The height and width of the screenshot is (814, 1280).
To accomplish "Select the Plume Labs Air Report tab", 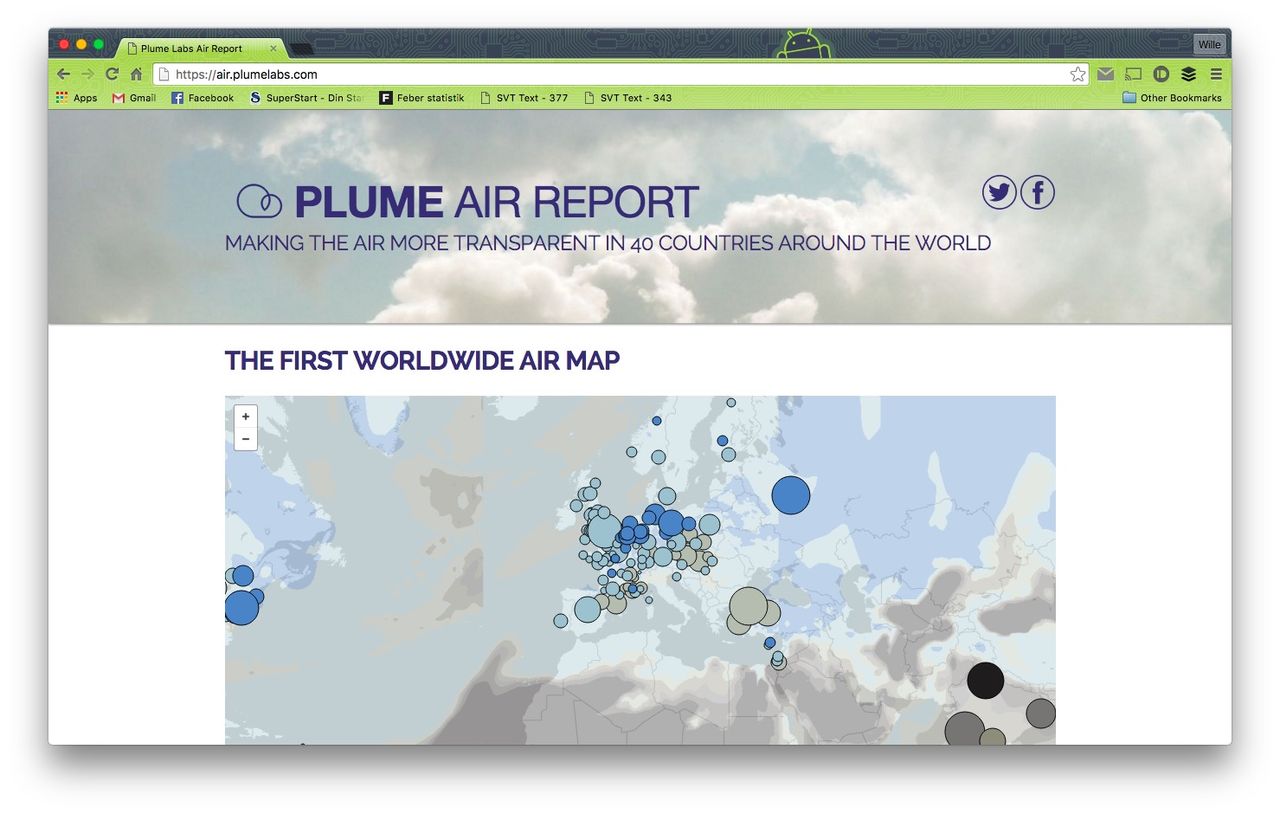I will click(200, 48).
